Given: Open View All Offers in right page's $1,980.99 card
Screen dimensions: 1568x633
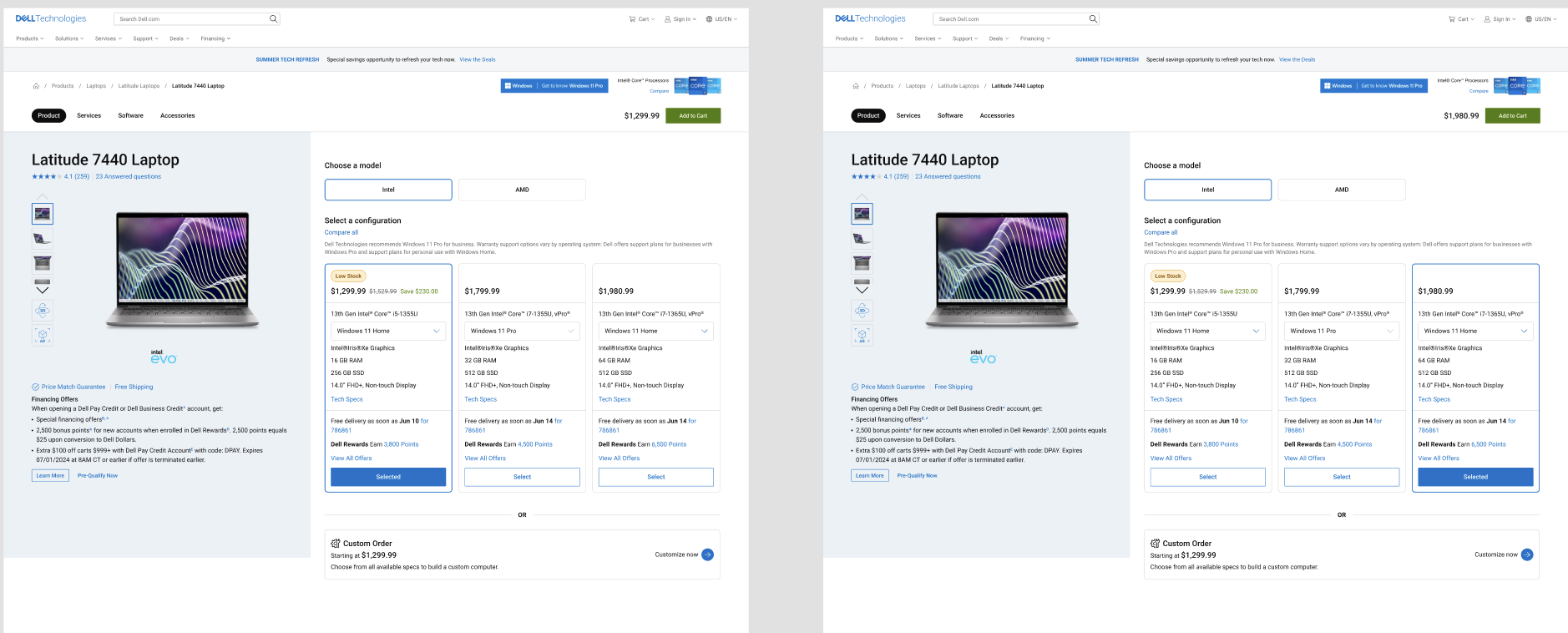Looking at the screenshot, I should [x=1439, y=458].
